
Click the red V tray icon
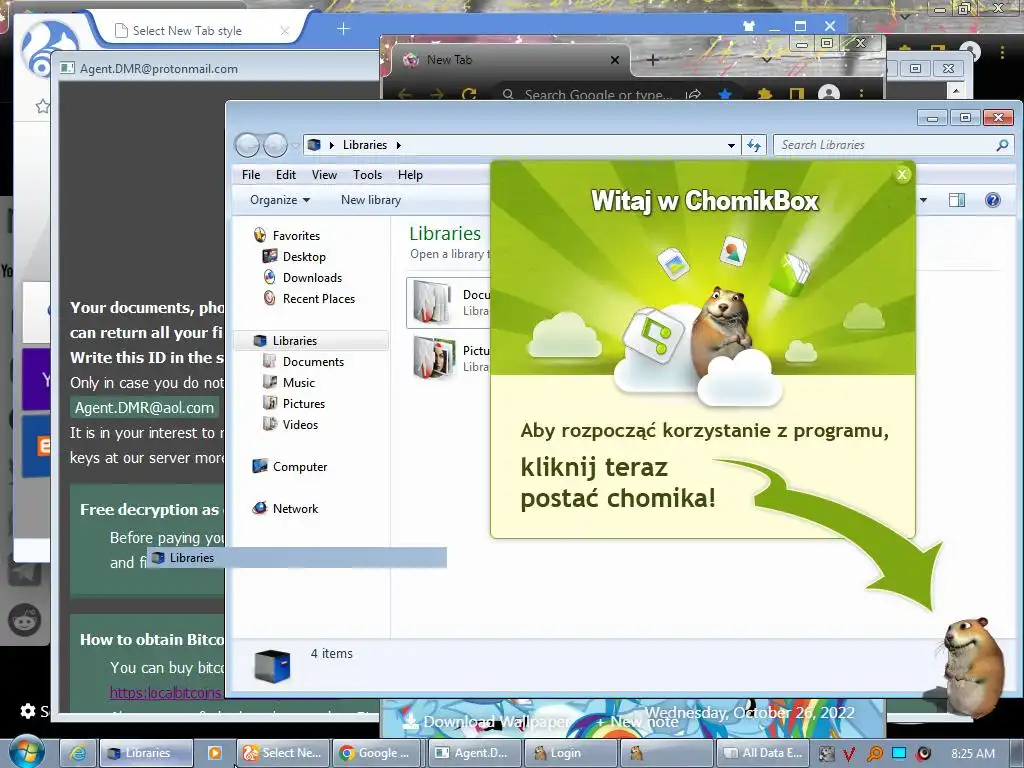[x=849, y=754]
